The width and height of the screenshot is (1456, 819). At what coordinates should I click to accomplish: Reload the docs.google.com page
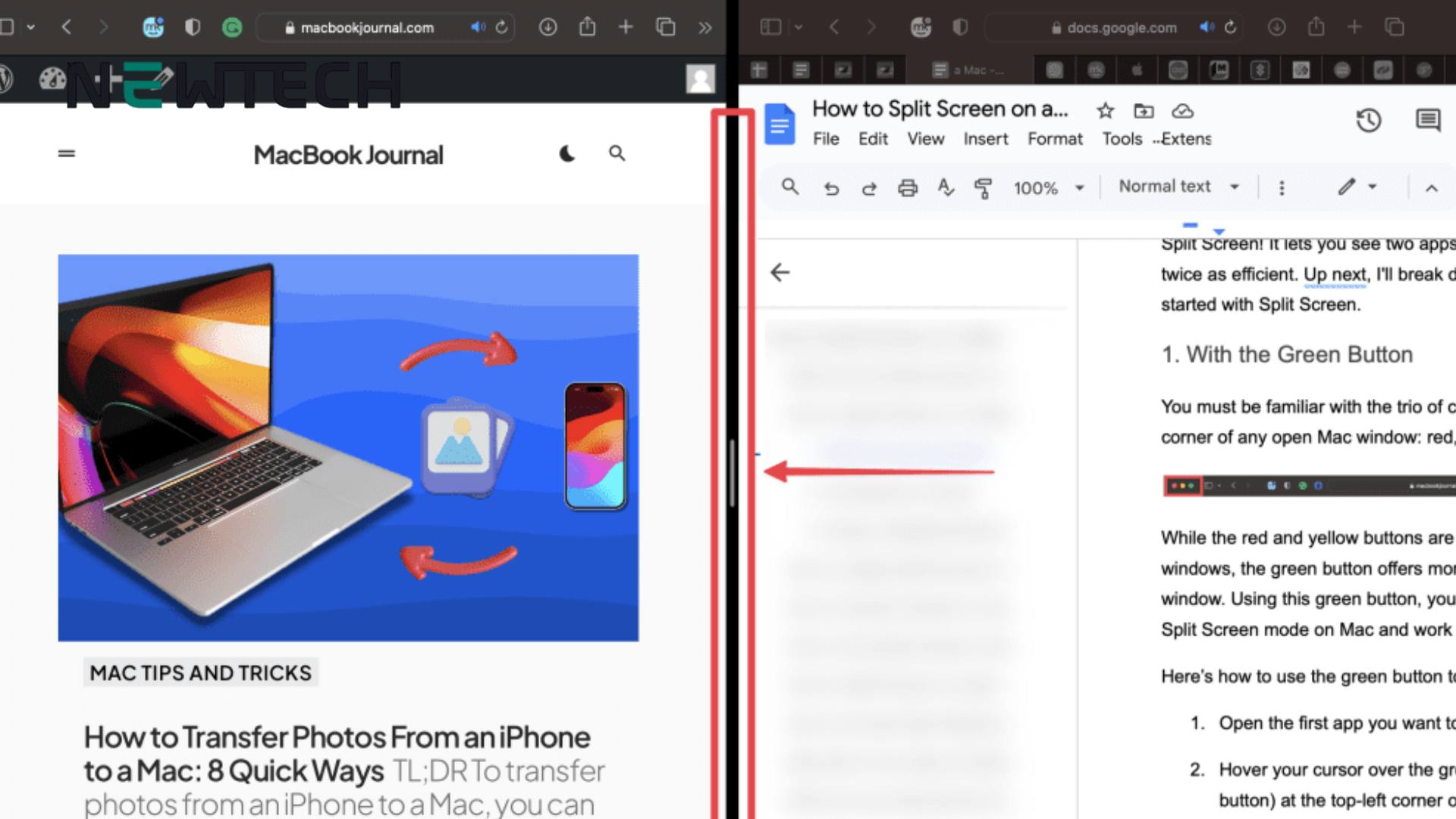1231,27
